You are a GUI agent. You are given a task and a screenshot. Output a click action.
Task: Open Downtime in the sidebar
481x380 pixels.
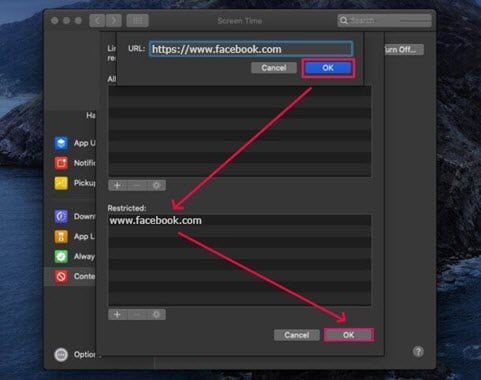click(75, 216)
